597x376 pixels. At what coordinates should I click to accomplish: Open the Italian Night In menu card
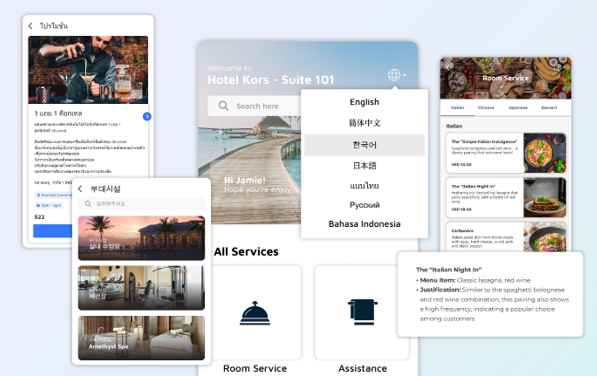pos(506,198)
